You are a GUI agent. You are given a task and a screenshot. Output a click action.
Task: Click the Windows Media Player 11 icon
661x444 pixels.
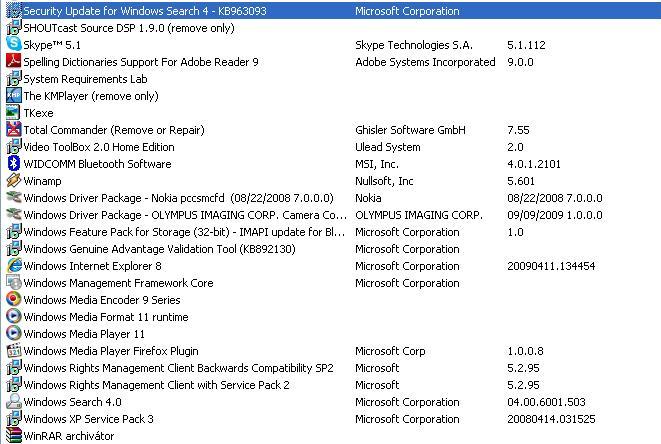tap(13, 333)
